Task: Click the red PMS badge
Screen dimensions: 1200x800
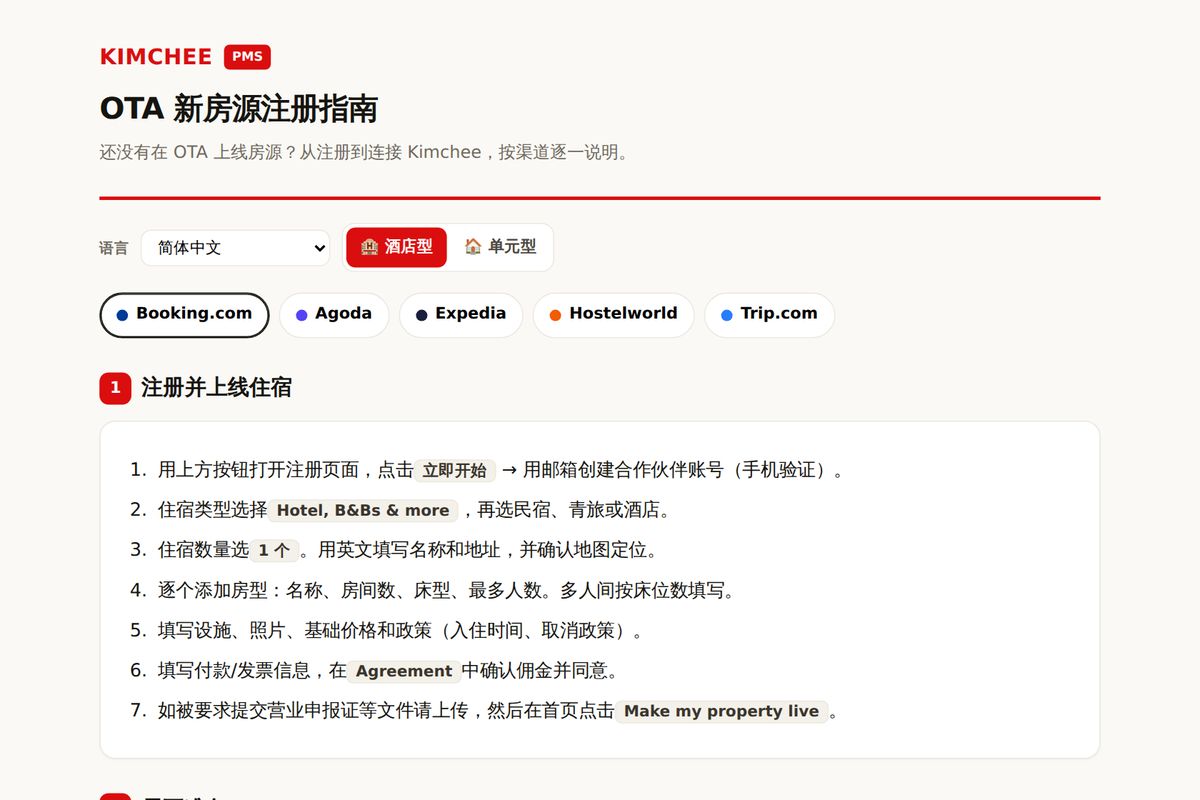Action: point(247,57)
